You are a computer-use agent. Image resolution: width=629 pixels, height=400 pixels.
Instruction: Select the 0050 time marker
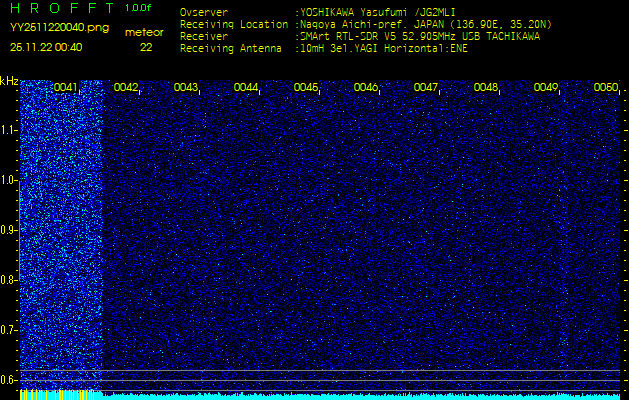[606, 88]
